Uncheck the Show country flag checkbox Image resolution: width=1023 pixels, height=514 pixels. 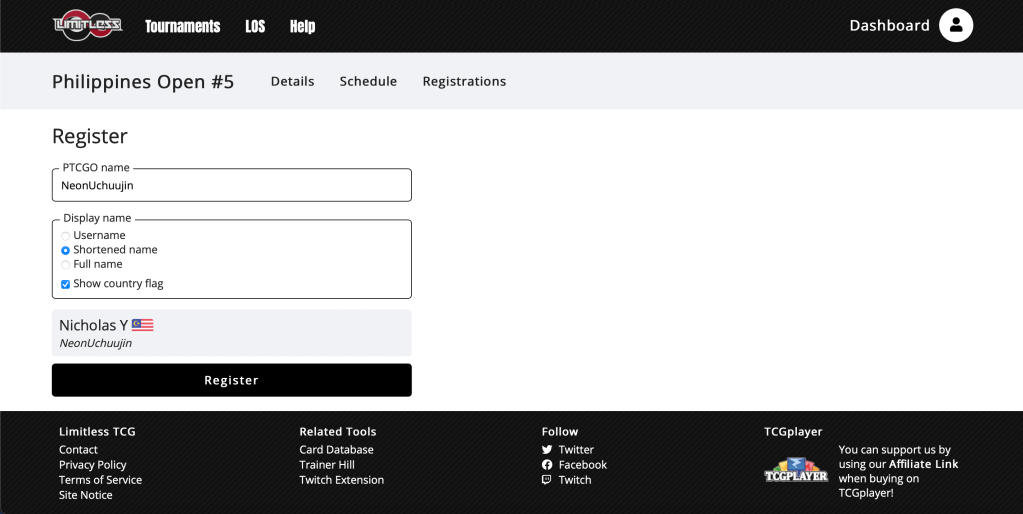[66, 284]
